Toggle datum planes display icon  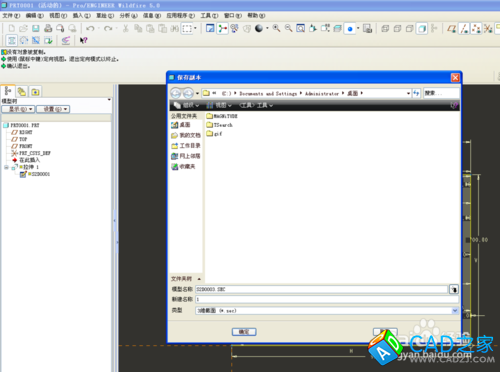pos(452,29)
